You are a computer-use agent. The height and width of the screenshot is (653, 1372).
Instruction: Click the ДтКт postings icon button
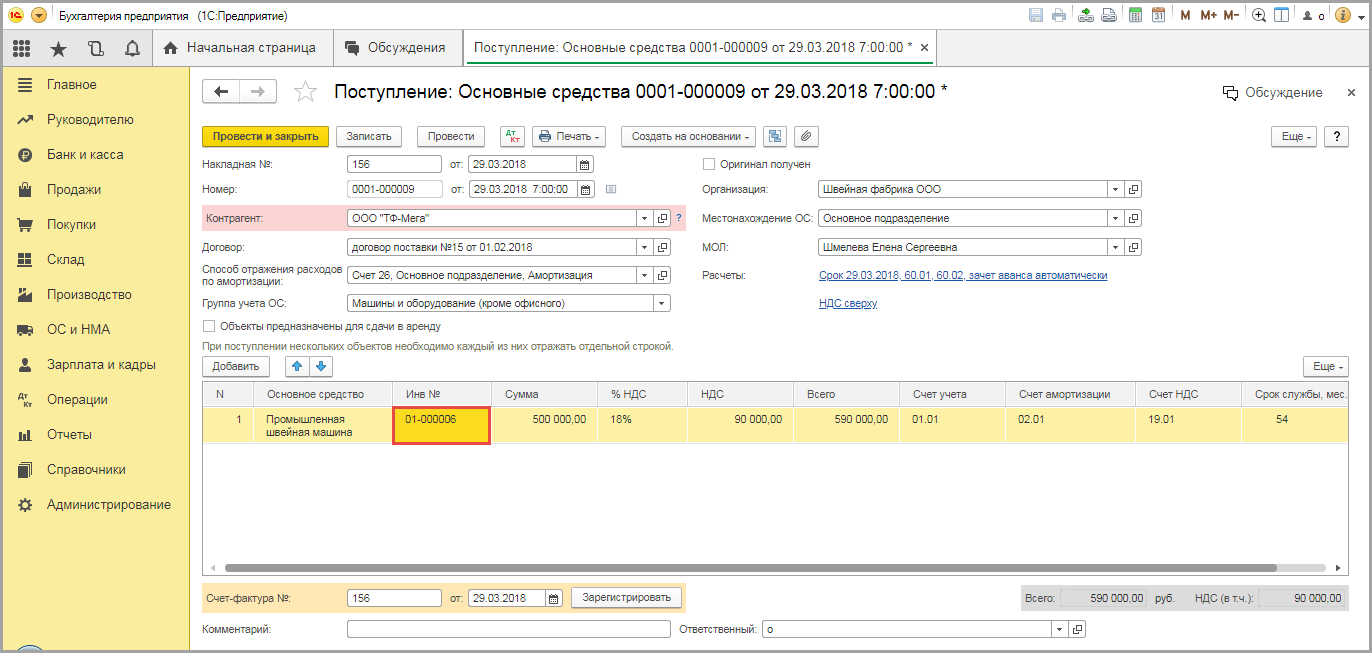pos(511,137)
